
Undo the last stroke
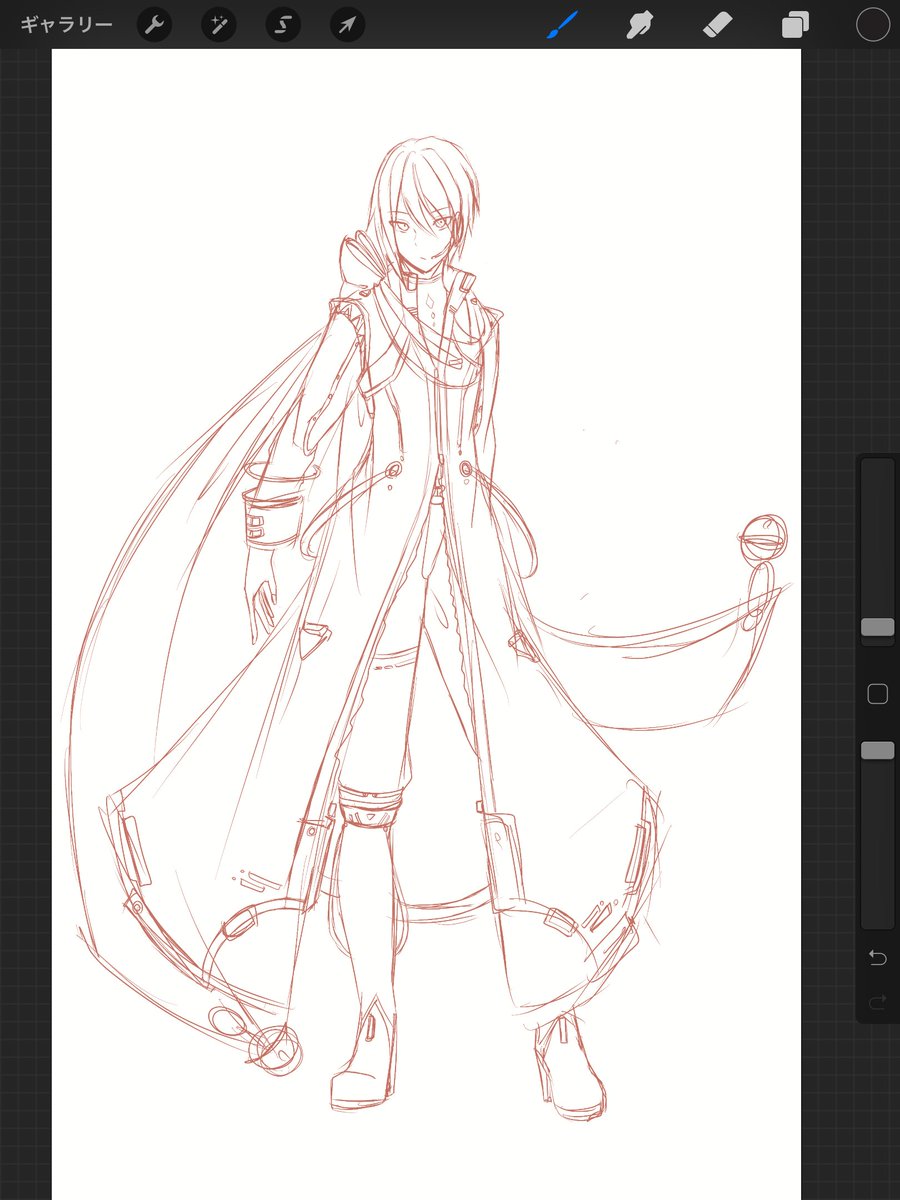click(877, 959)
